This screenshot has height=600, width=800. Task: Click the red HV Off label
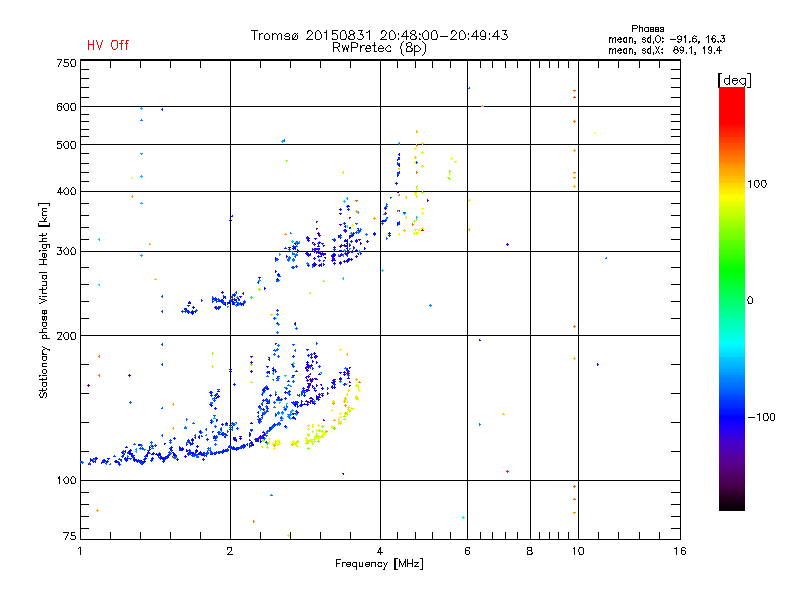click(x=108, y=45)
